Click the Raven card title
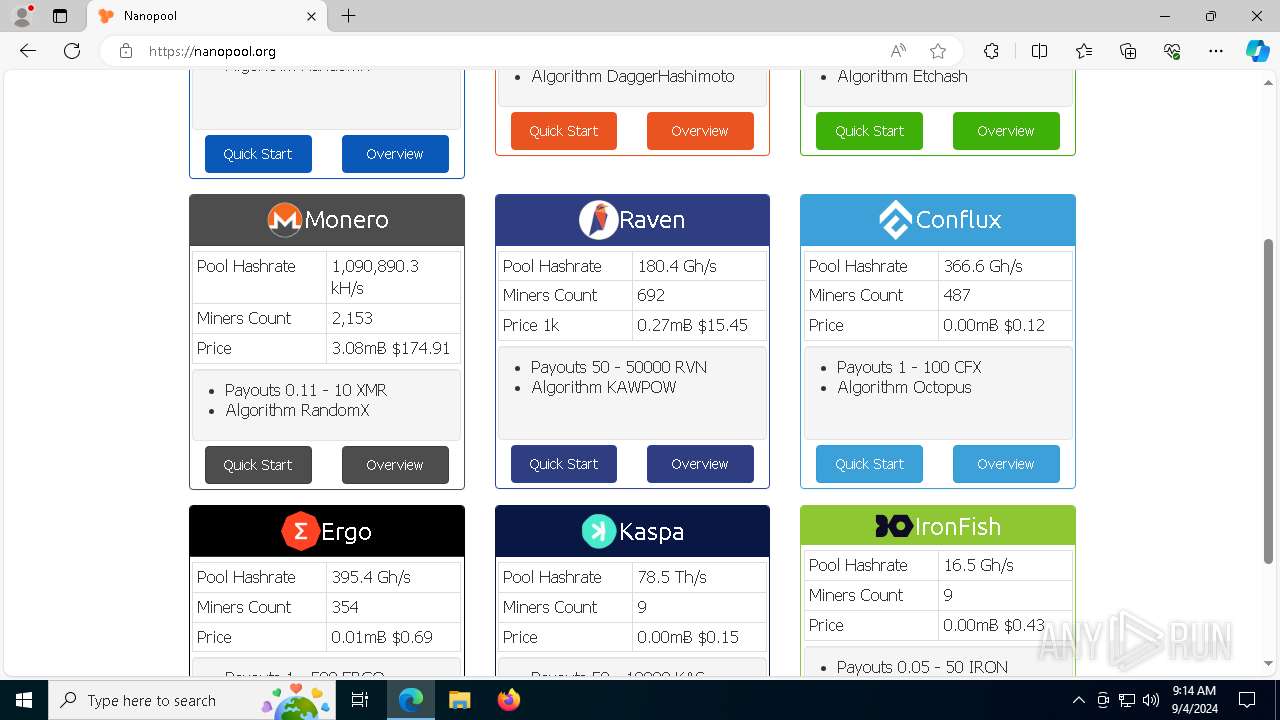Screen dimensions: 1280x720 [652, 220]
